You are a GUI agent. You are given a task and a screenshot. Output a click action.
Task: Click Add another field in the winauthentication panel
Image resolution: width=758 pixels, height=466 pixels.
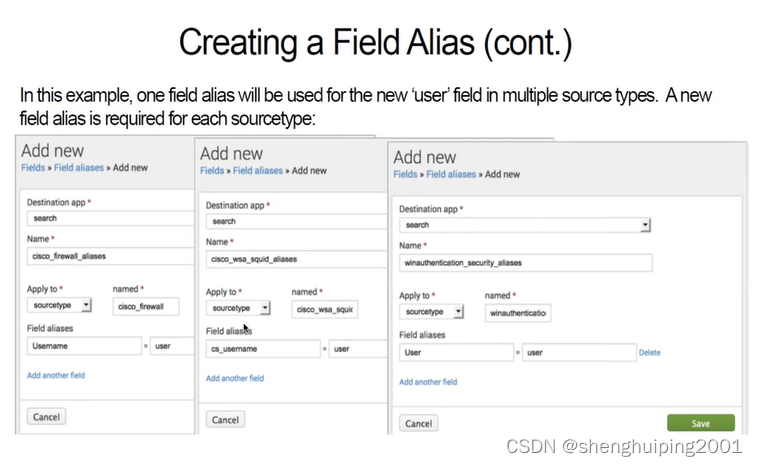click(x=428, y=382)
